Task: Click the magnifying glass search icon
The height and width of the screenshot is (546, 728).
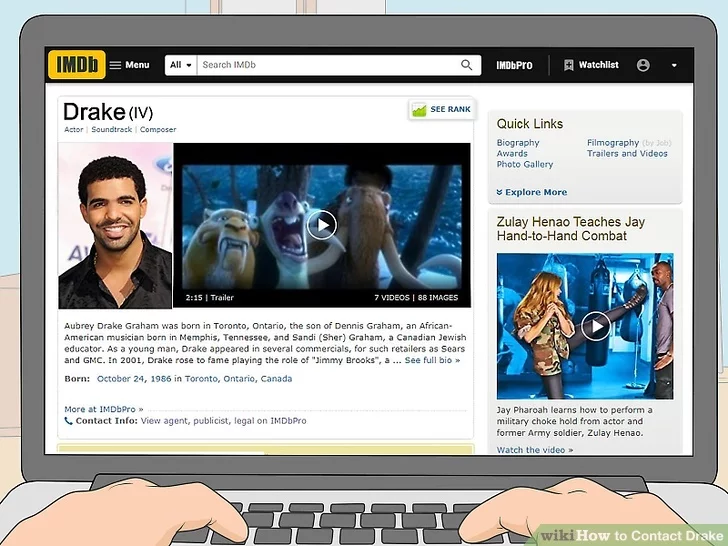Action: click(467, 65)
